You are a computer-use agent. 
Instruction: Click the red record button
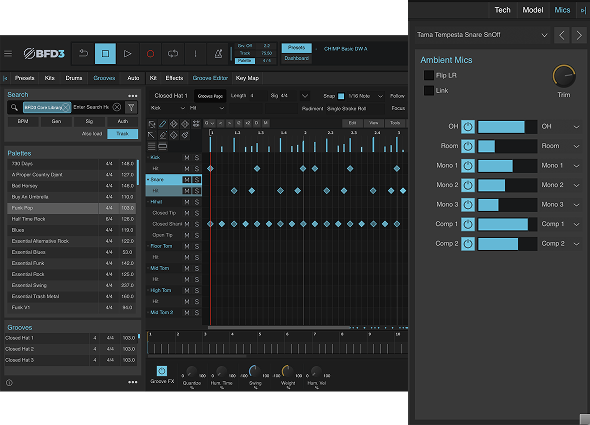[150, 53]
